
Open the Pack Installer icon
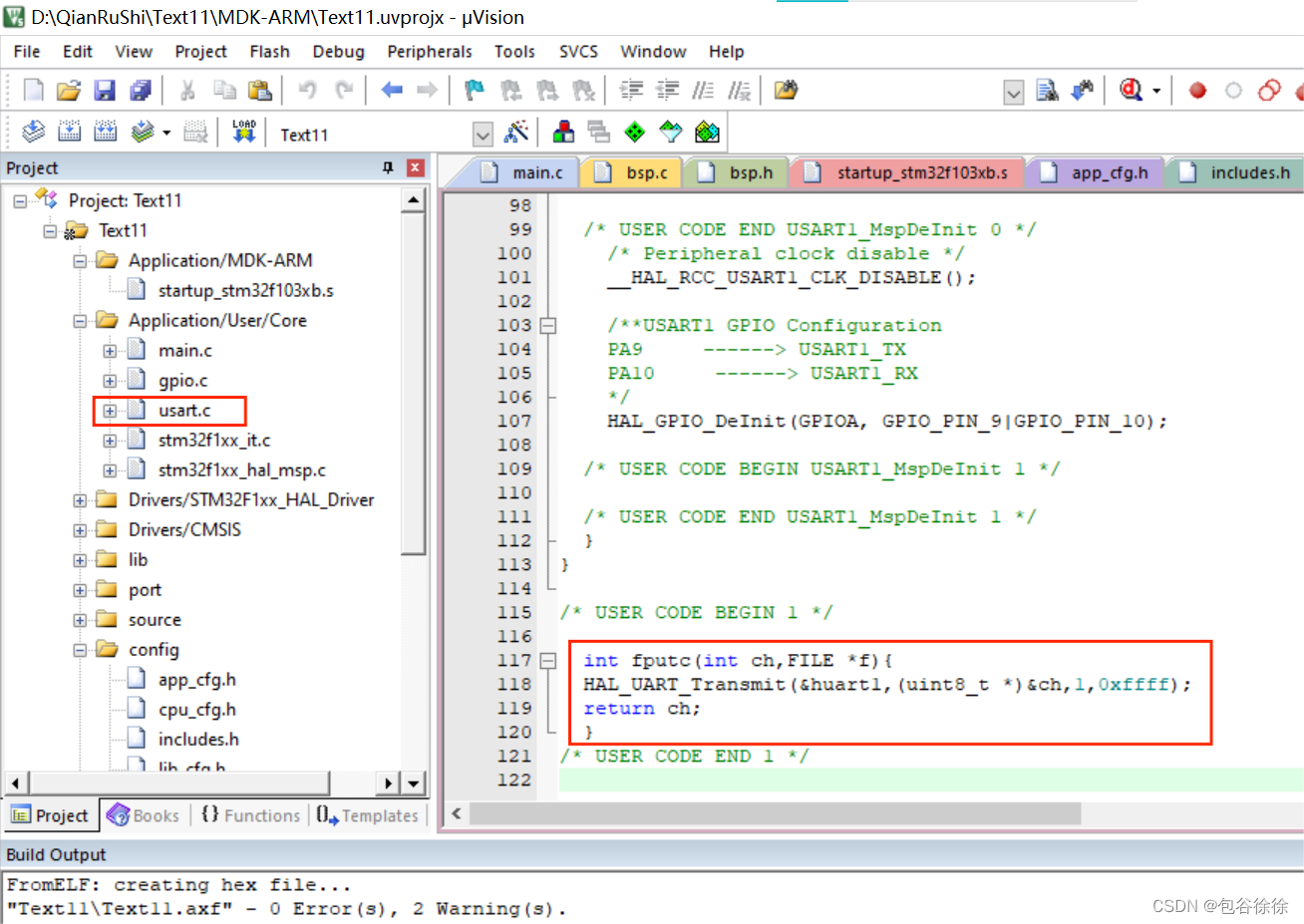click(707, 132)
